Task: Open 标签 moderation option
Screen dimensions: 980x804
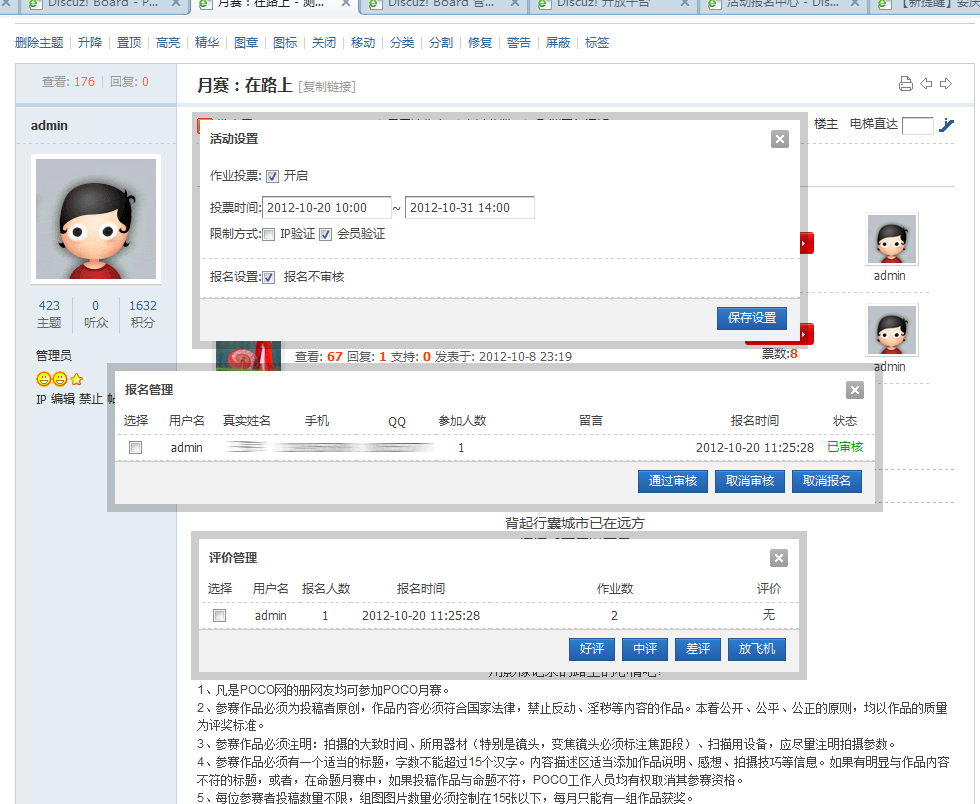Action: click(x=597, y=43)
